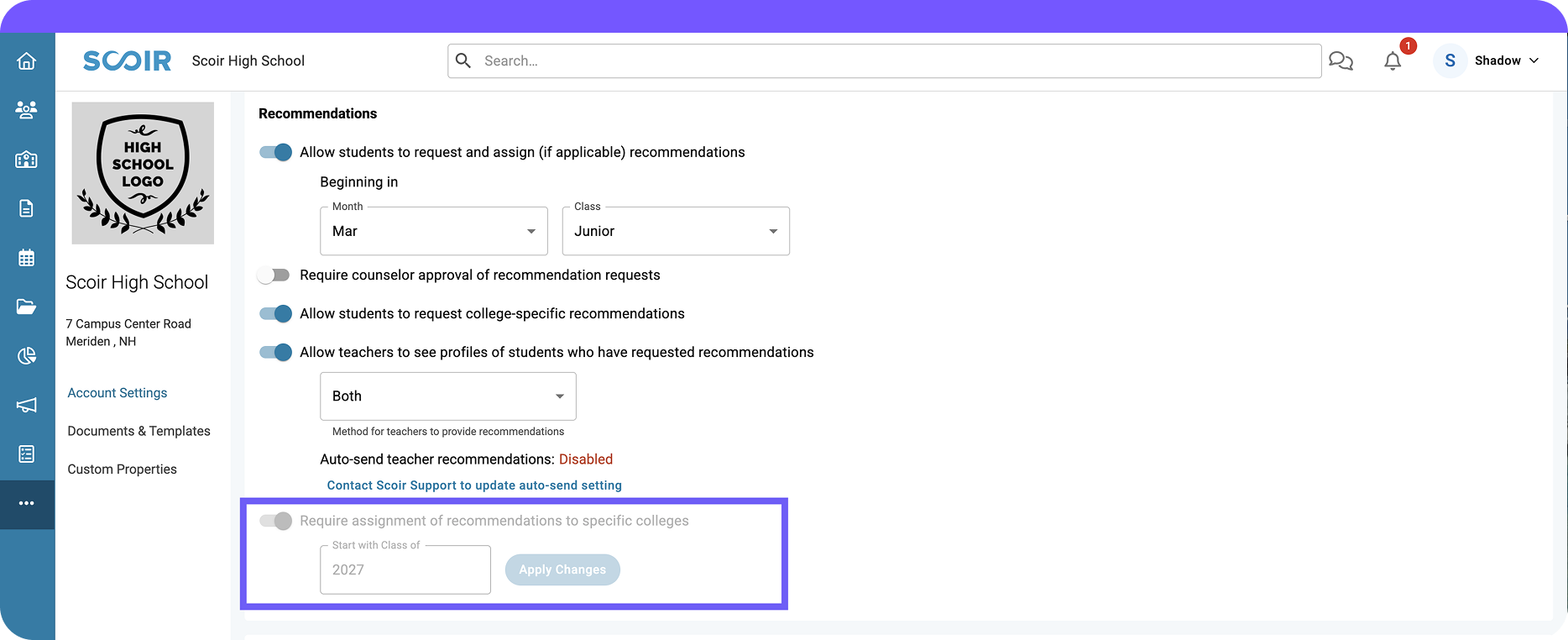The image size is (1568, 640).
Task: Open the folder icon in sidebar
Action: tap(27, 307)
